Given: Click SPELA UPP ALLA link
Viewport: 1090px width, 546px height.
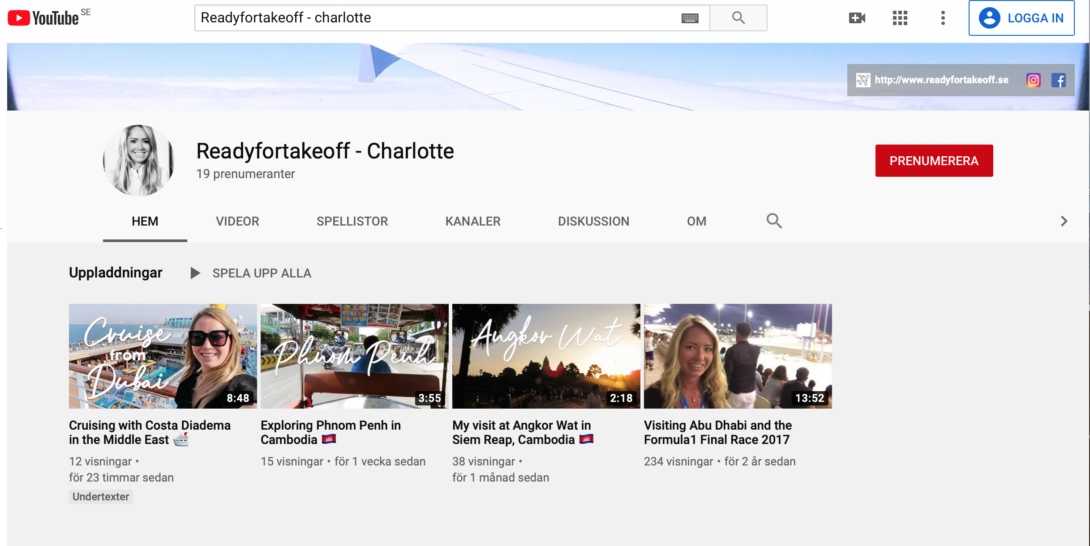Looking at the screenshot, I should [261, 273].
